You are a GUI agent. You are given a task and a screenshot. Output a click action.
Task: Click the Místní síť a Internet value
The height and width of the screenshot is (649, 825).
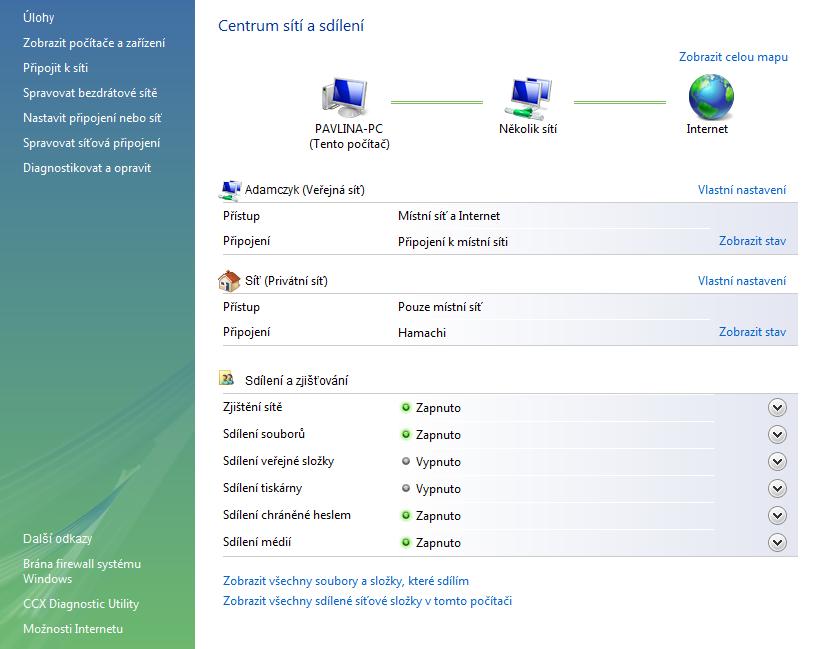[449, 216]
